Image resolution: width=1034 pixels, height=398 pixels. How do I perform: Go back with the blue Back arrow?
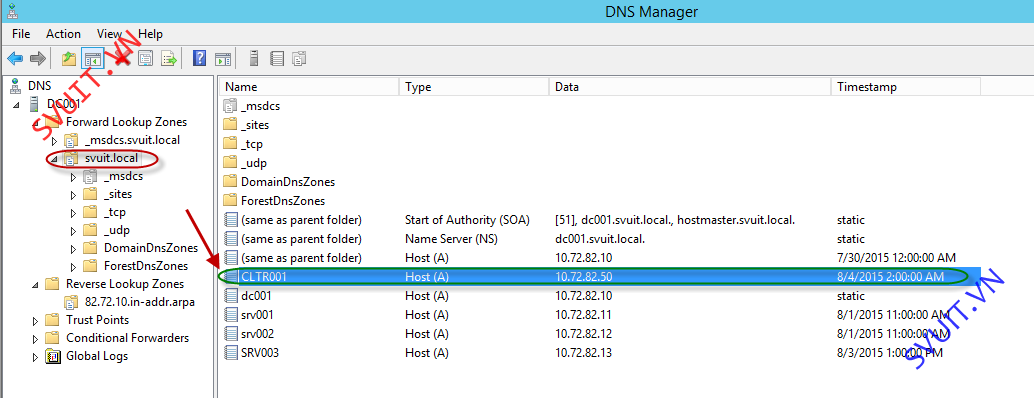pos(15,59)
